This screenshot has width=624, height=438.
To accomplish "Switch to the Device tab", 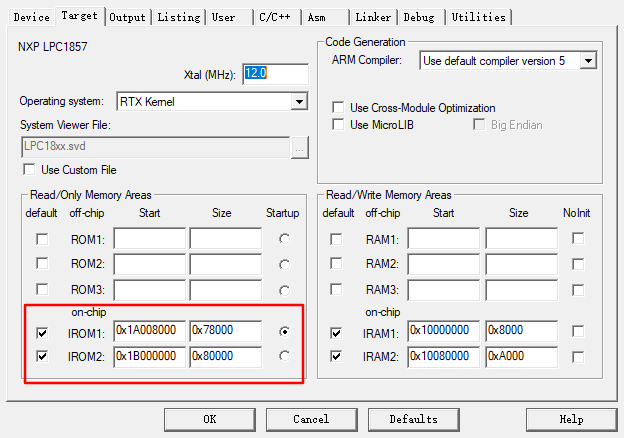I will (x=31, y=17).
